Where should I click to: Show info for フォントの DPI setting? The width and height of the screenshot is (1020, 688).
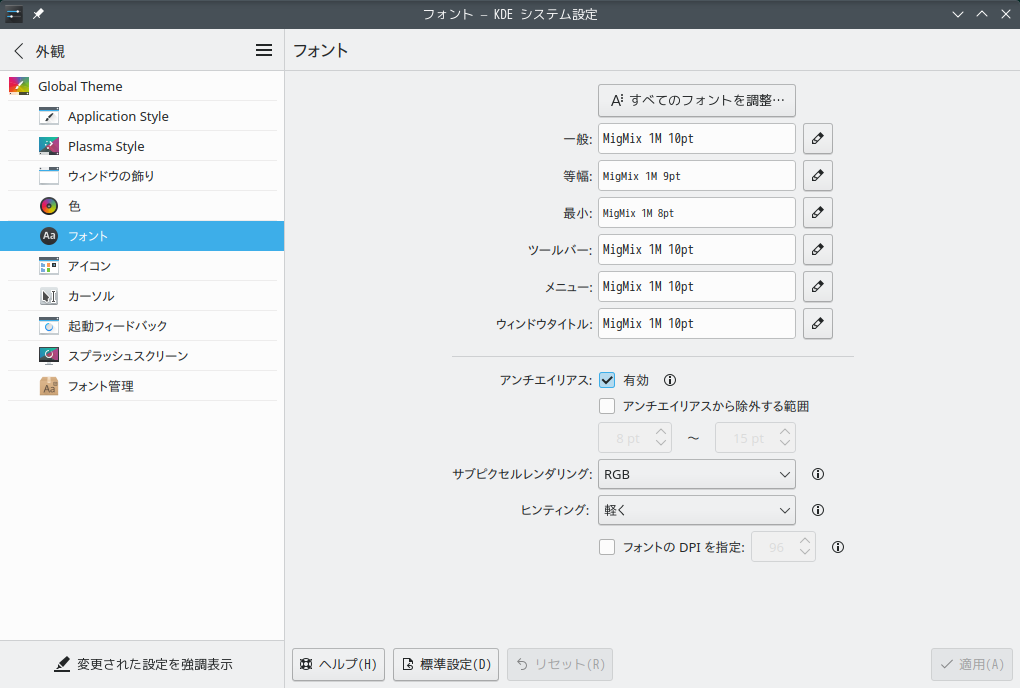pyautogui.click(x=838, y=548)
